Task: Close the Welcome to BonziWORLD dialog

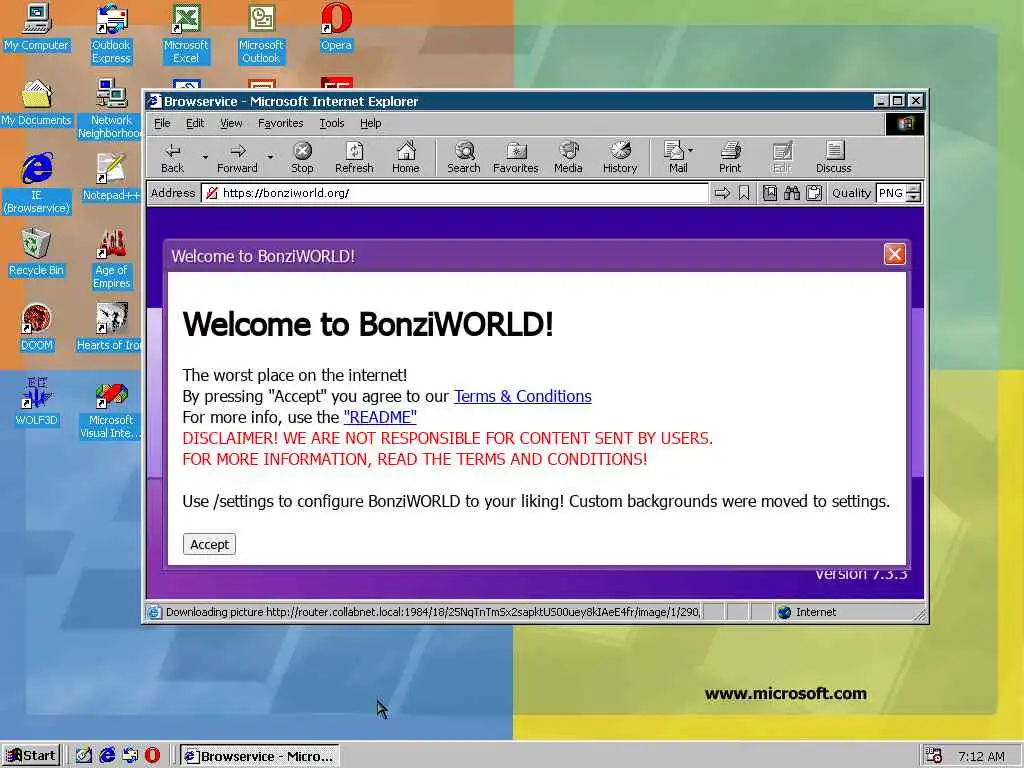Action: (894, 254)
